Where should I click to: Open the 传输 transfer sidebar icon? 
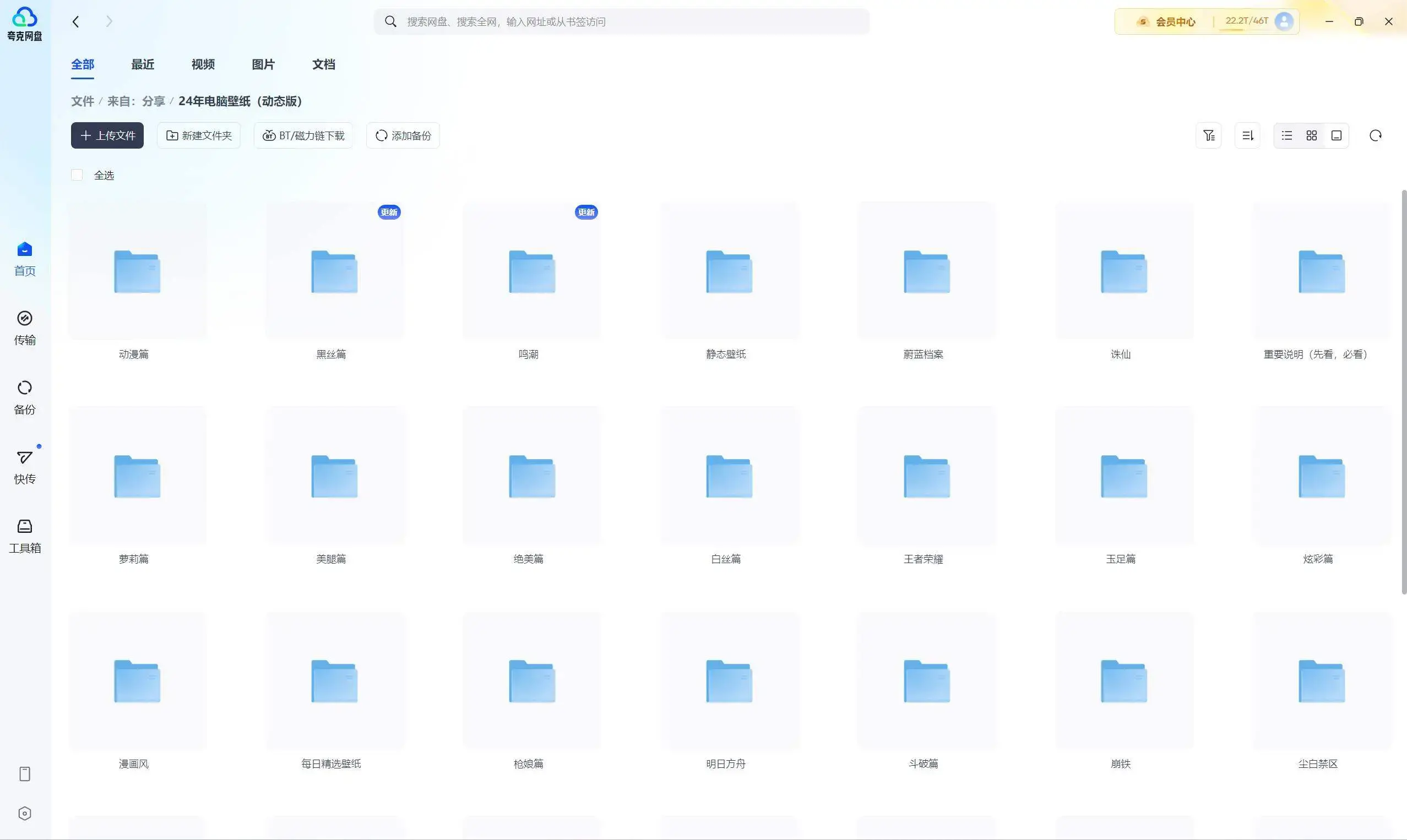[24, 319]
